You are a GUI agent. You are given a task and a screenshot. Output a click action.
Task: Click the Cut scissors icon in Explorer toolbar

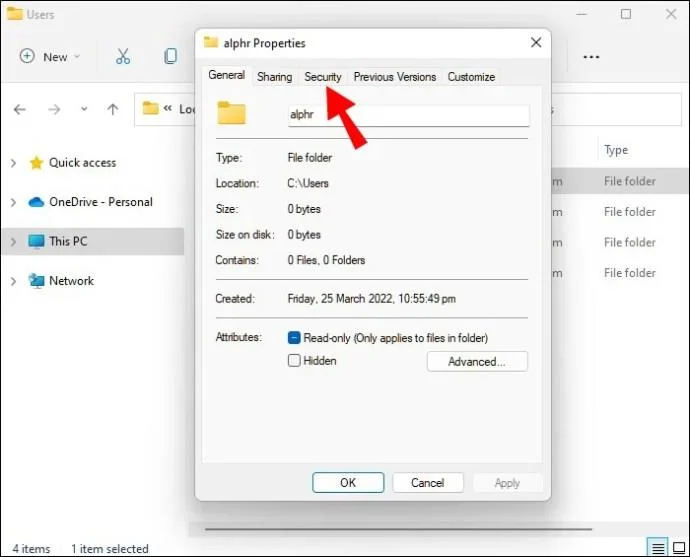pos(123,56)
